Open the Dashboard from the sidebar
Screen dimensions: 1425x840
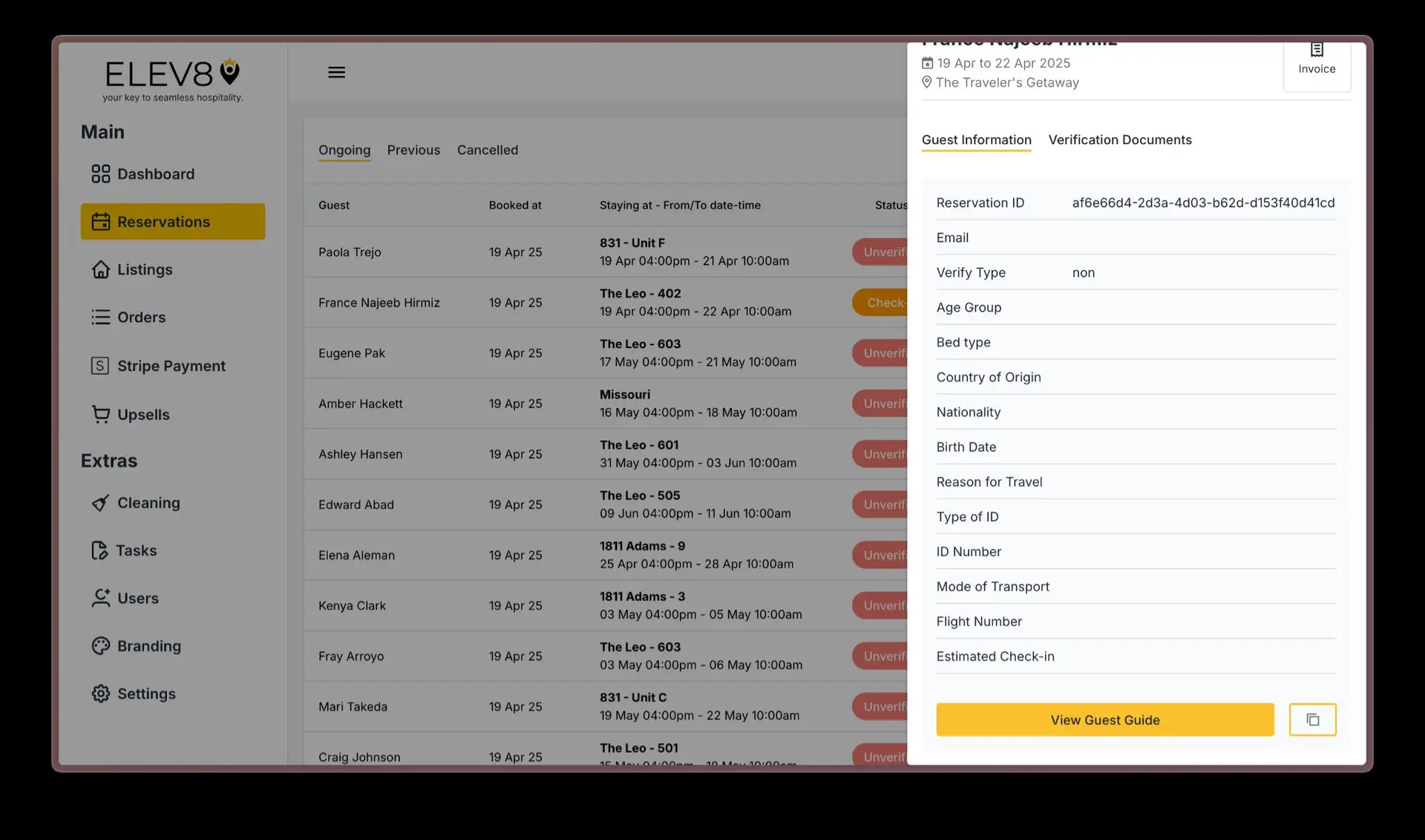(156, 174)
